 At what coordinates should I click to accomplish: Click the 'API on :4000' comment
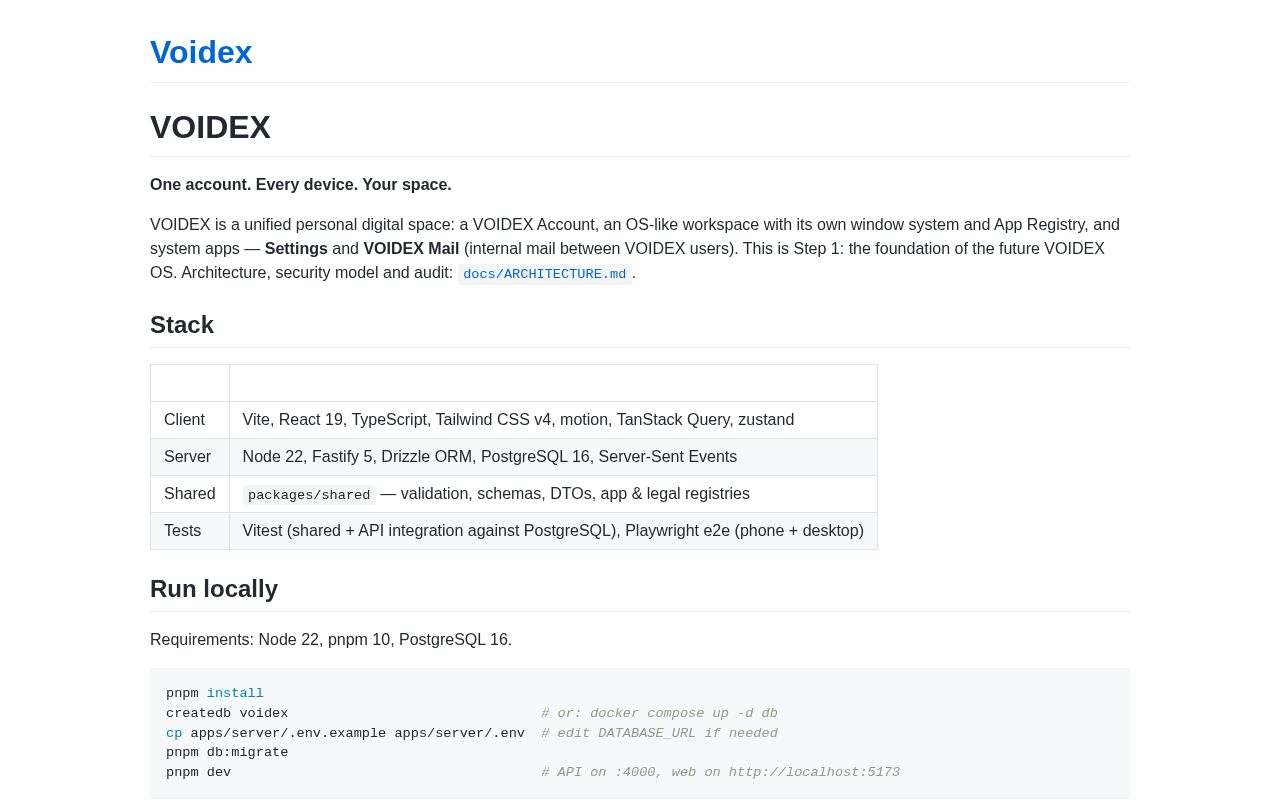721,773
